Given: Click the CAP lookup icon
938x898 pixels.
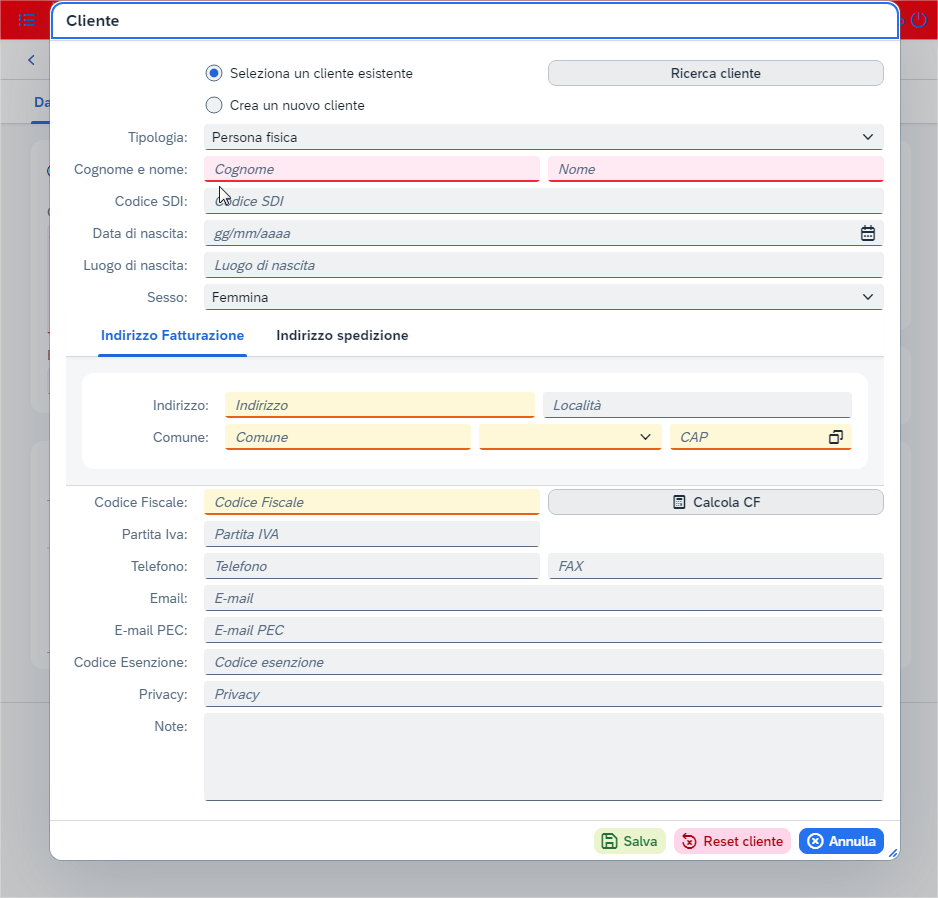Looking at the screenshot, I should tap(836, 437).
